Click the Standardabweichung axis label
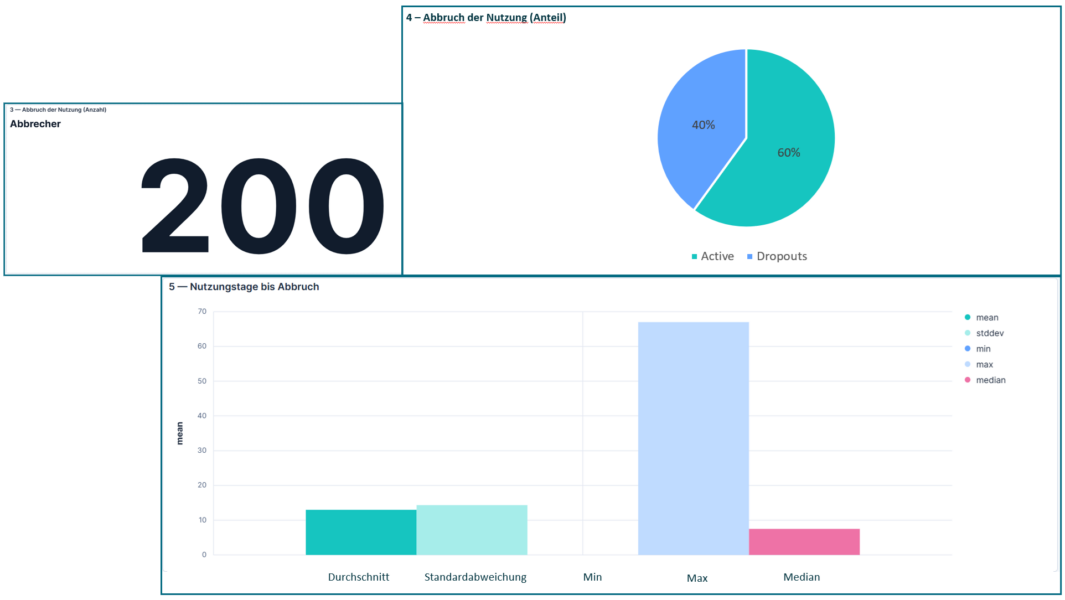Viewport: 1065px width, 600px height. (475, 577)
